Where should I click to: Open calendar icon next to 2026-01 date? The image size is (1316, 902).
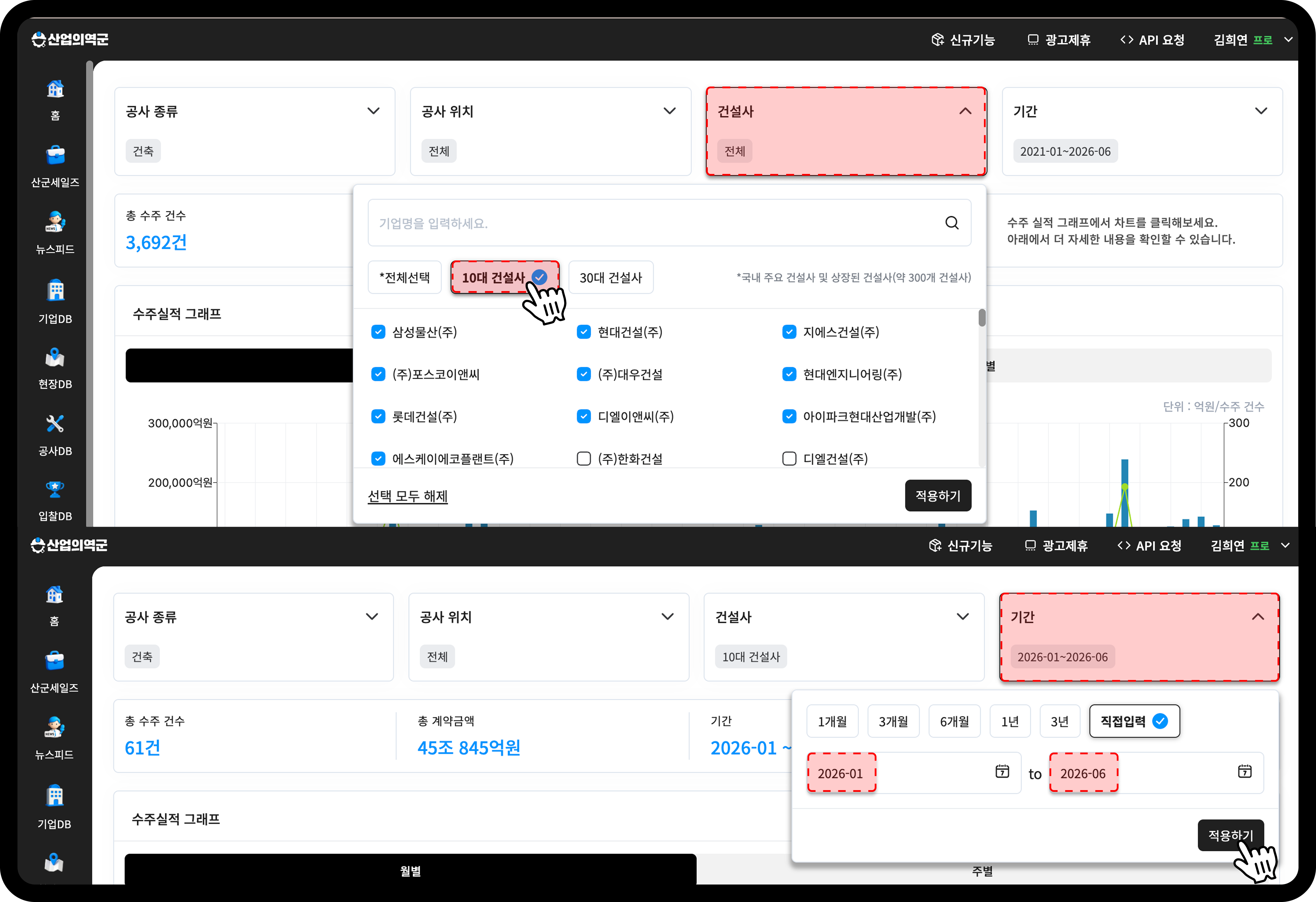point(1002,771)
